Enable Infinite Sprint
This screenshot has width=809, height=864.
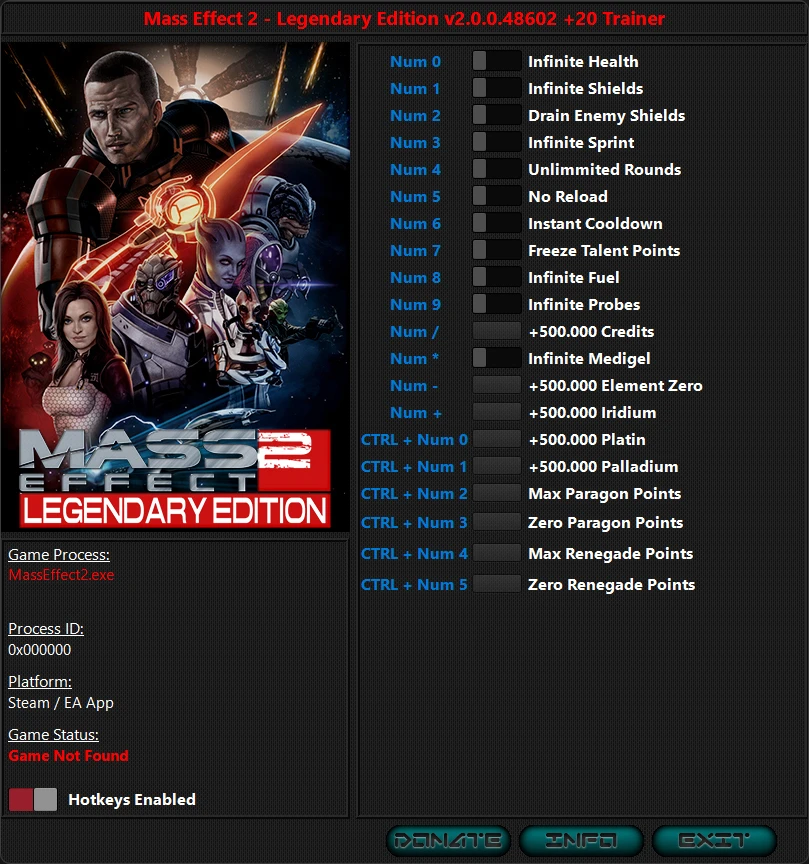click(497, 142)
